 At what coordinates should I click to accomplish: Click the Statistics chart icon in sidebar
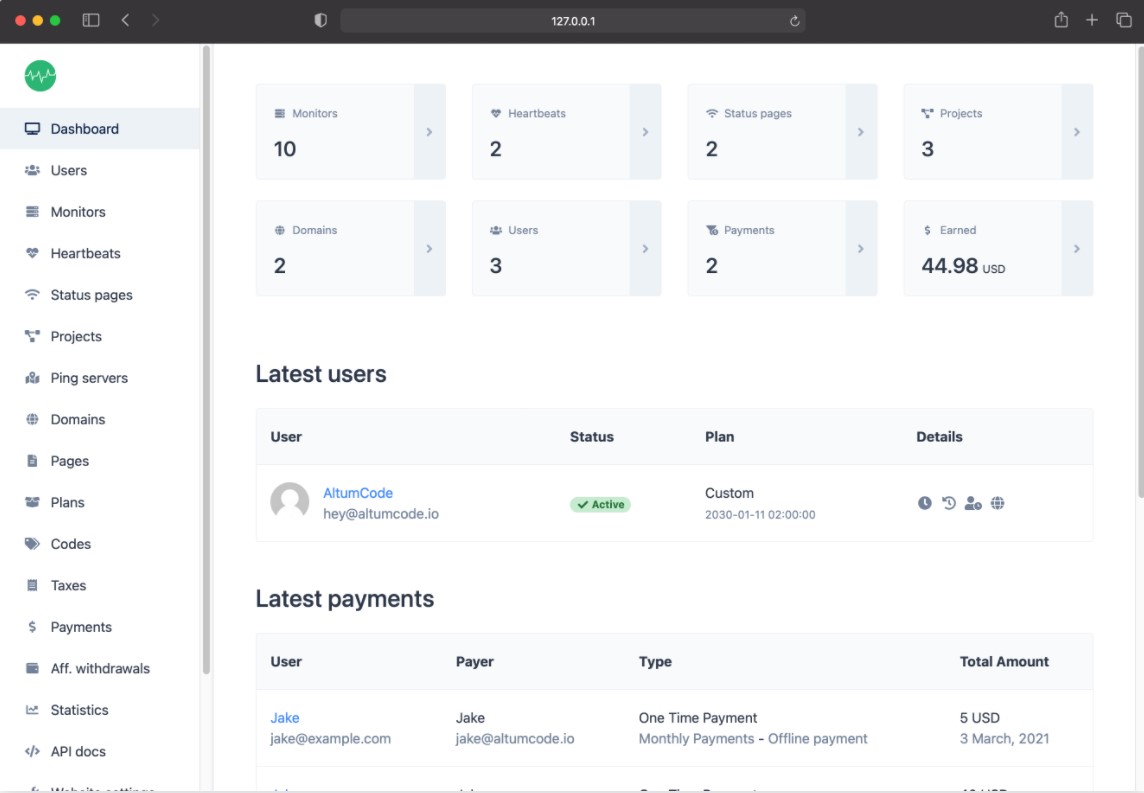click(32, 710)
